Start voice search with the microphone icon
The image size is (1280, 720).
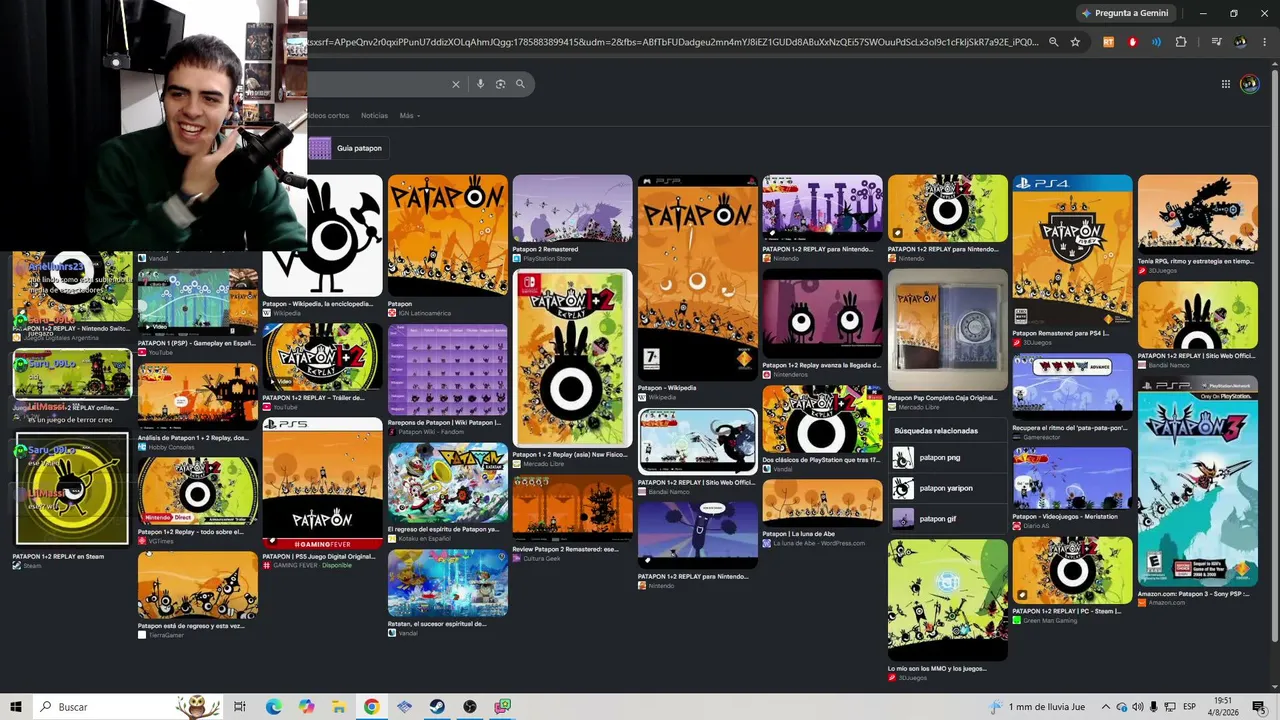click(x=480, y=84)
